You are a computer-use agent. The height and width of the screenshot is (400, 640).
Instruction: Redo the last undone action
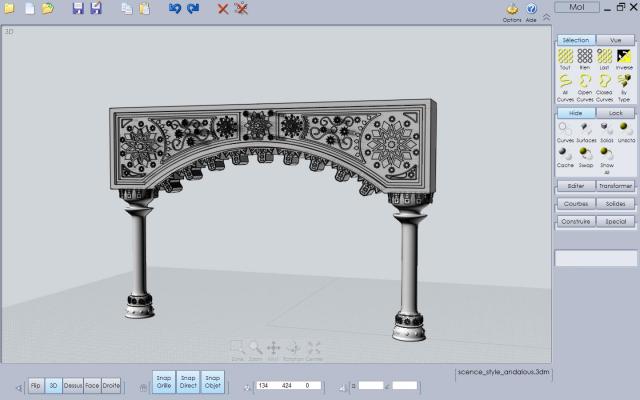[193, 8]
